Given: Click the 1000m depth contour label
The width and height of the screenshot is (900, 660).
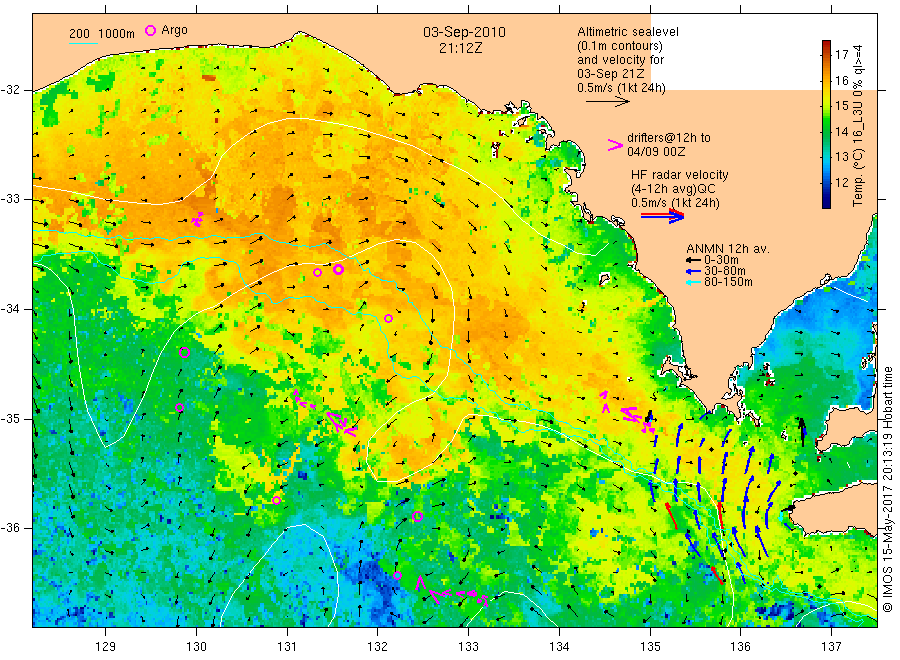Looking at the screenshot, I should coord(117,34).
